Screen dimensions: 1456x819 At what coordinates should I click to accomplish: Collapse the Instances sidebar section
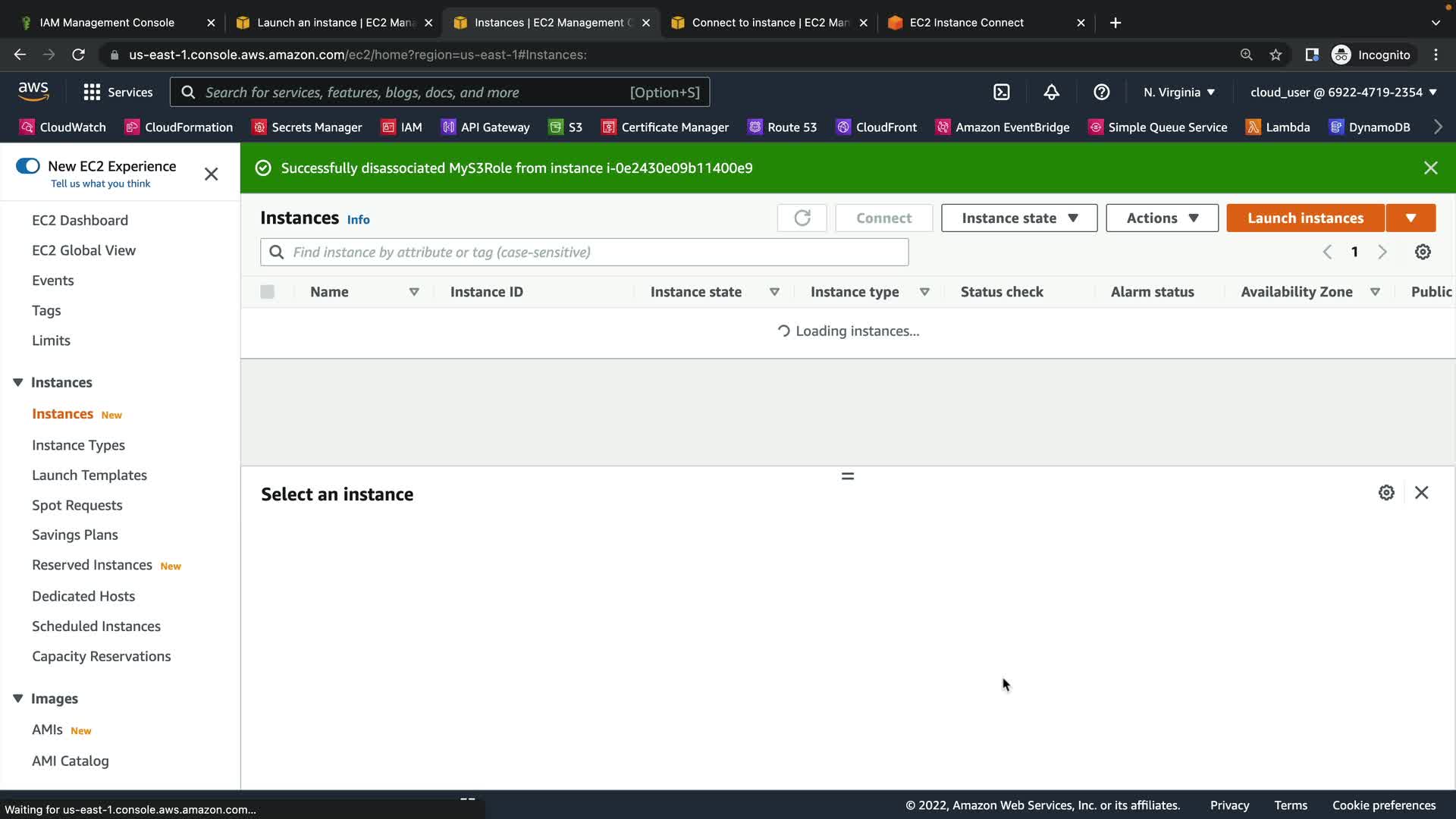tap(18, 382)
